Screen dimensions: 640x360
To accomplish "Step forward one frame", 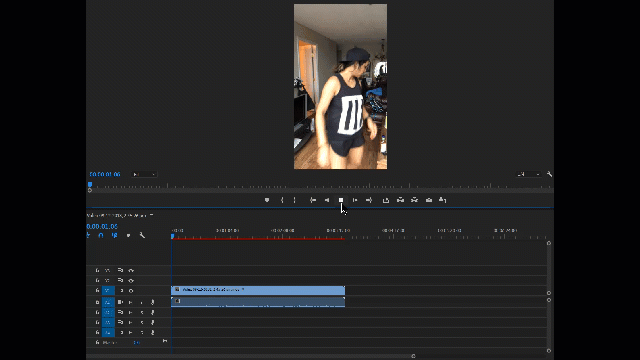I will pos(355,200).
